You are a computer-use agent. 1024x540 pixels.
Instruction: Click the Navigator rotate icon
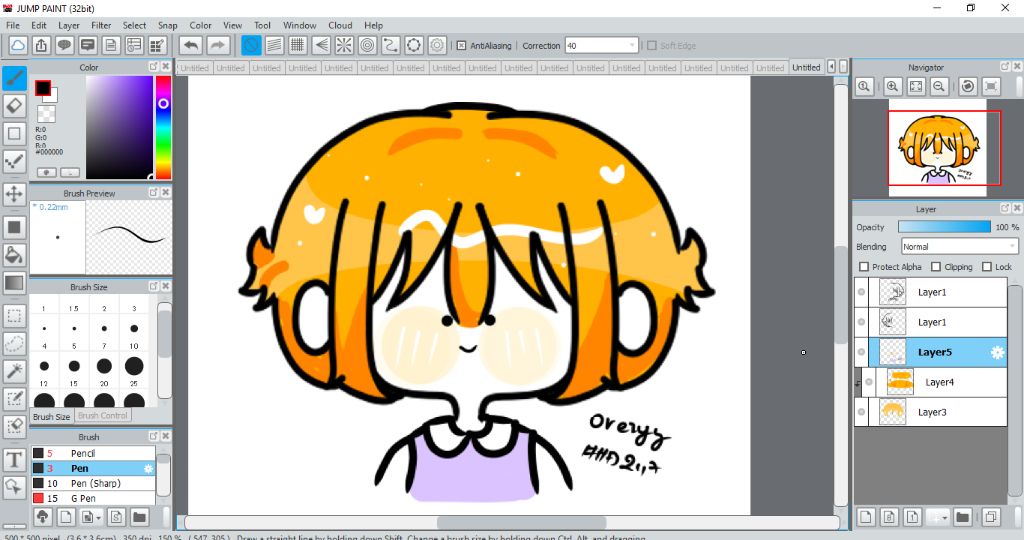(968, 86)
